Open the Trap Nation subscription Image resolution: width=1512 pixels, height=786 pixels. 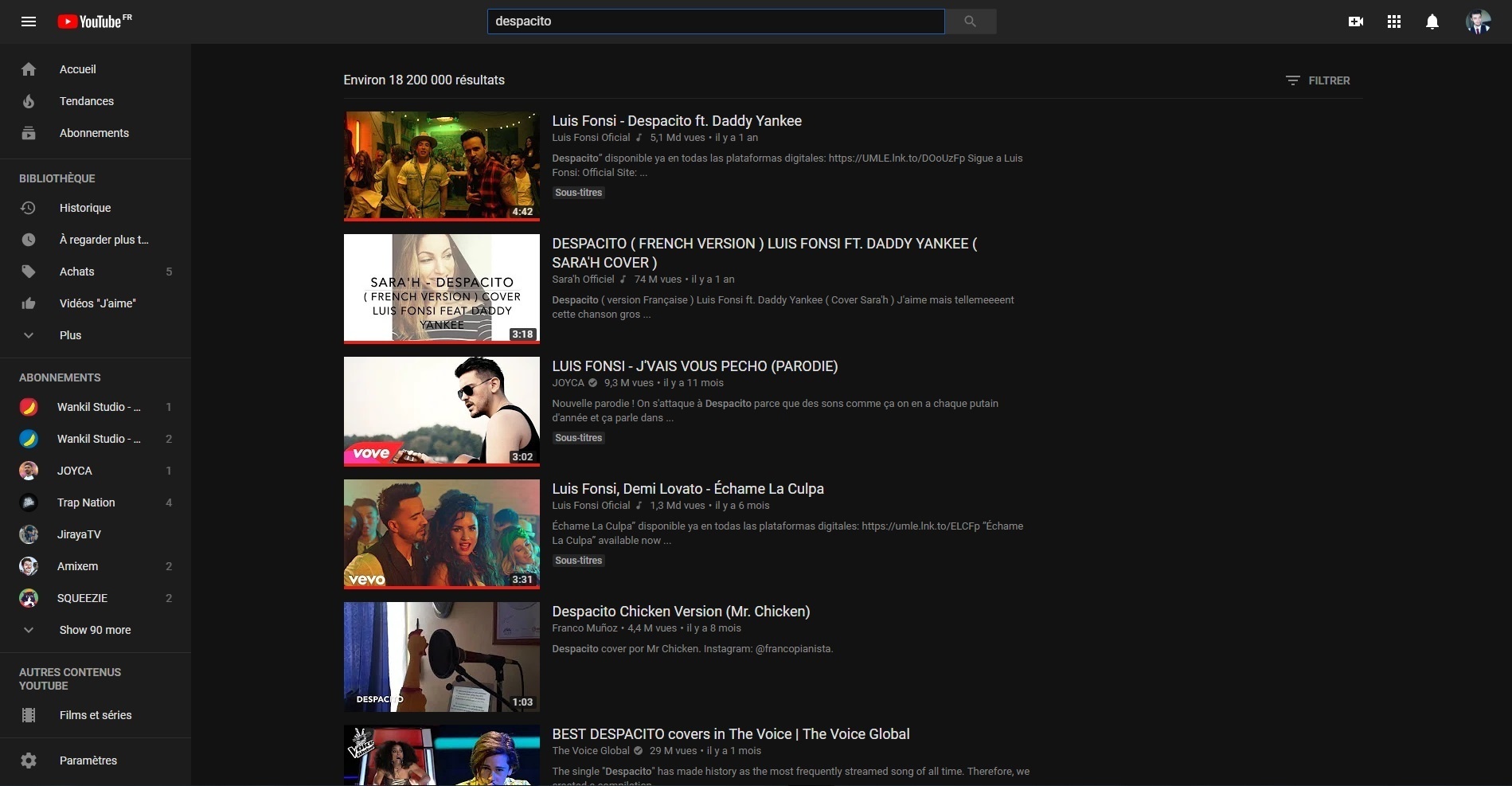pyautogui.click(x=86, y=502)
